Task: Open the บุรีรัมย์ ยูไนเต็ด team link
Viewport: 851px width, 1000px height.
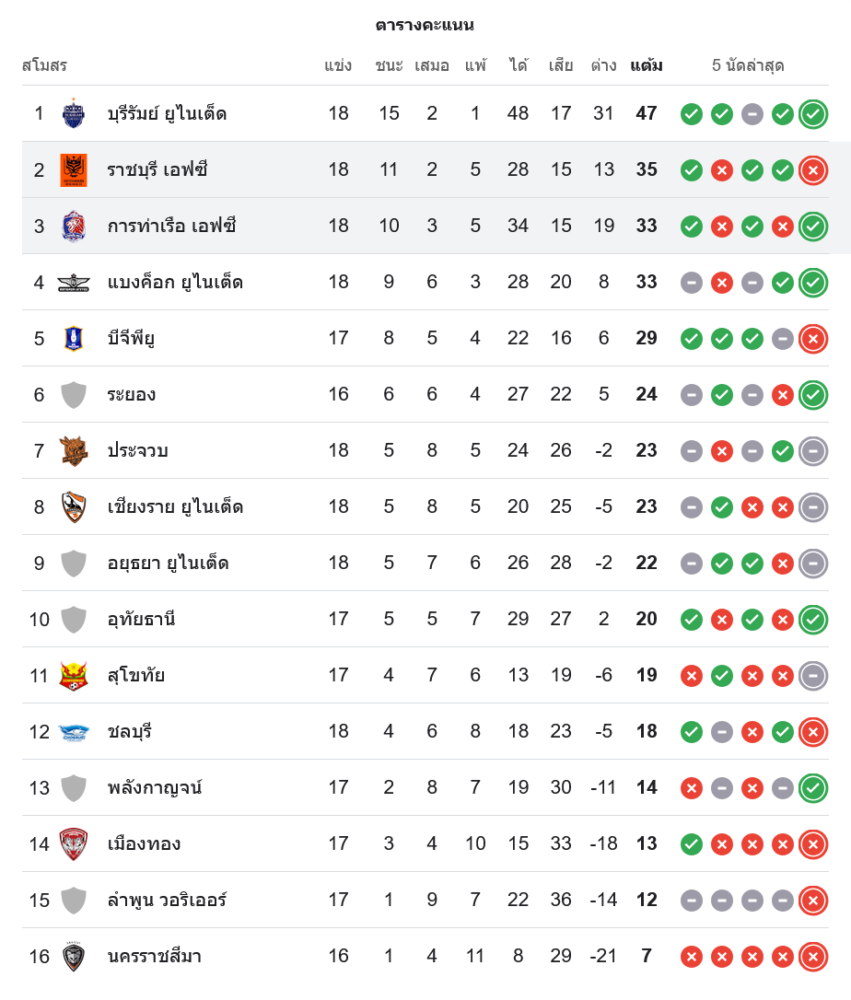Action: 167,114
